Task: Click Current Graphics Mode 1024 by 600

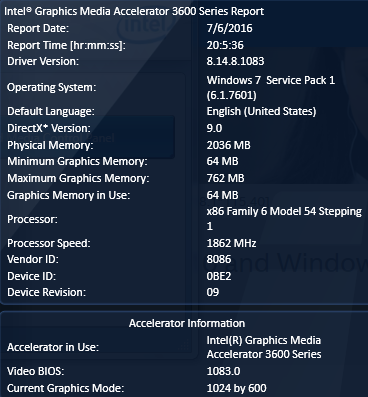Action: point(236,388)
